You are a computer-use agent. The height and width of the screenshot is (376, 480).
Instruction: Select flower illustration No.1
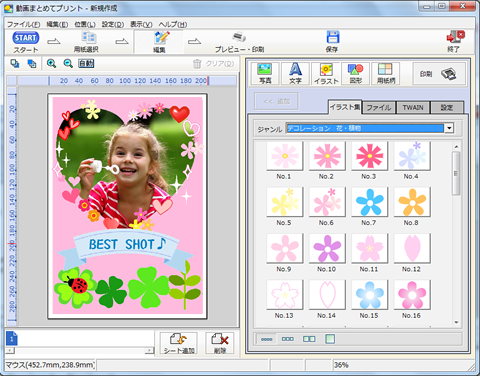coord(285,156)
